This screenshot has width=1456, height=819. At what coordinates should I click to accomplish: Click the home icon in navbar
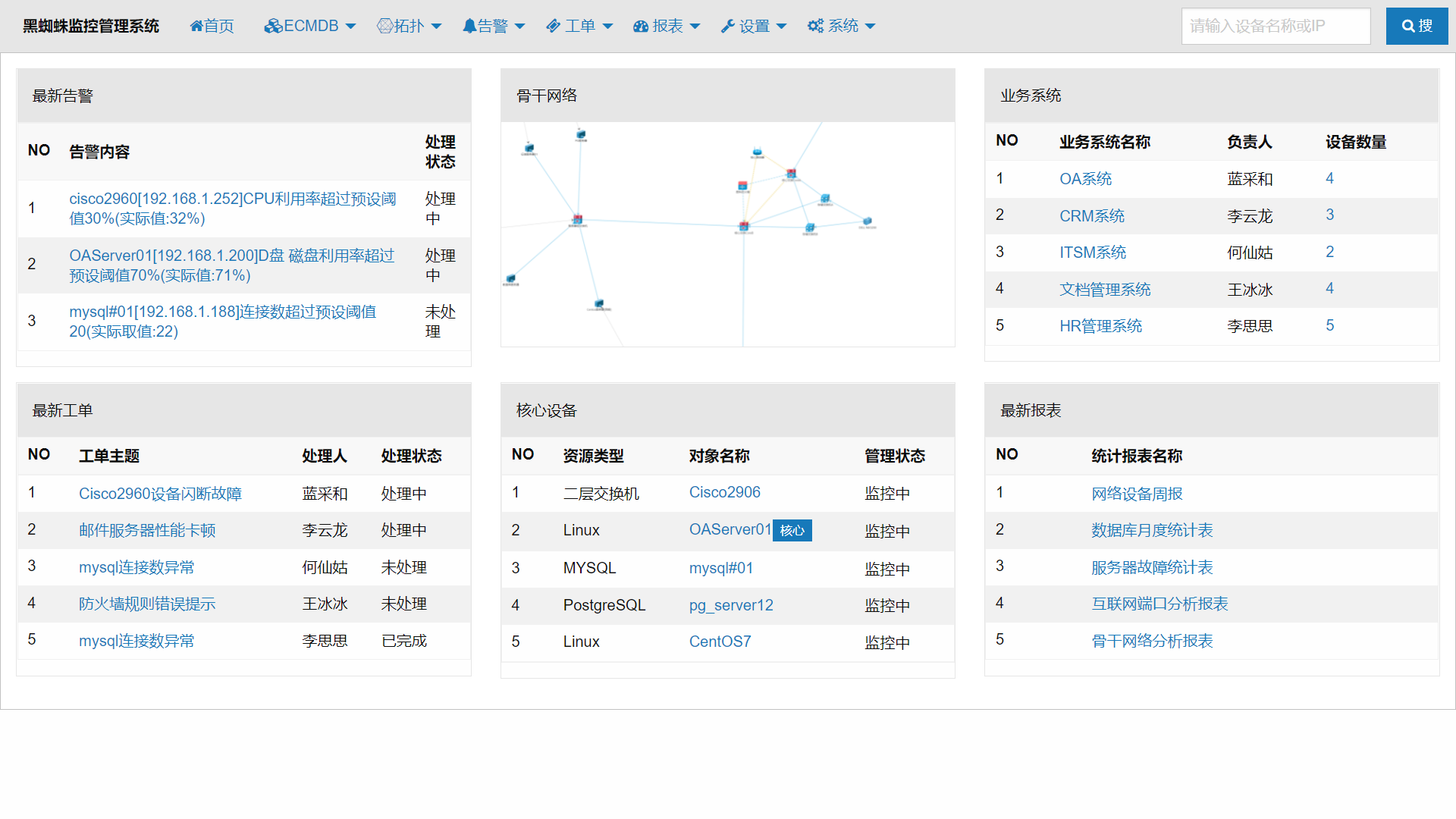pyautogui.click(x=196, y=26)
